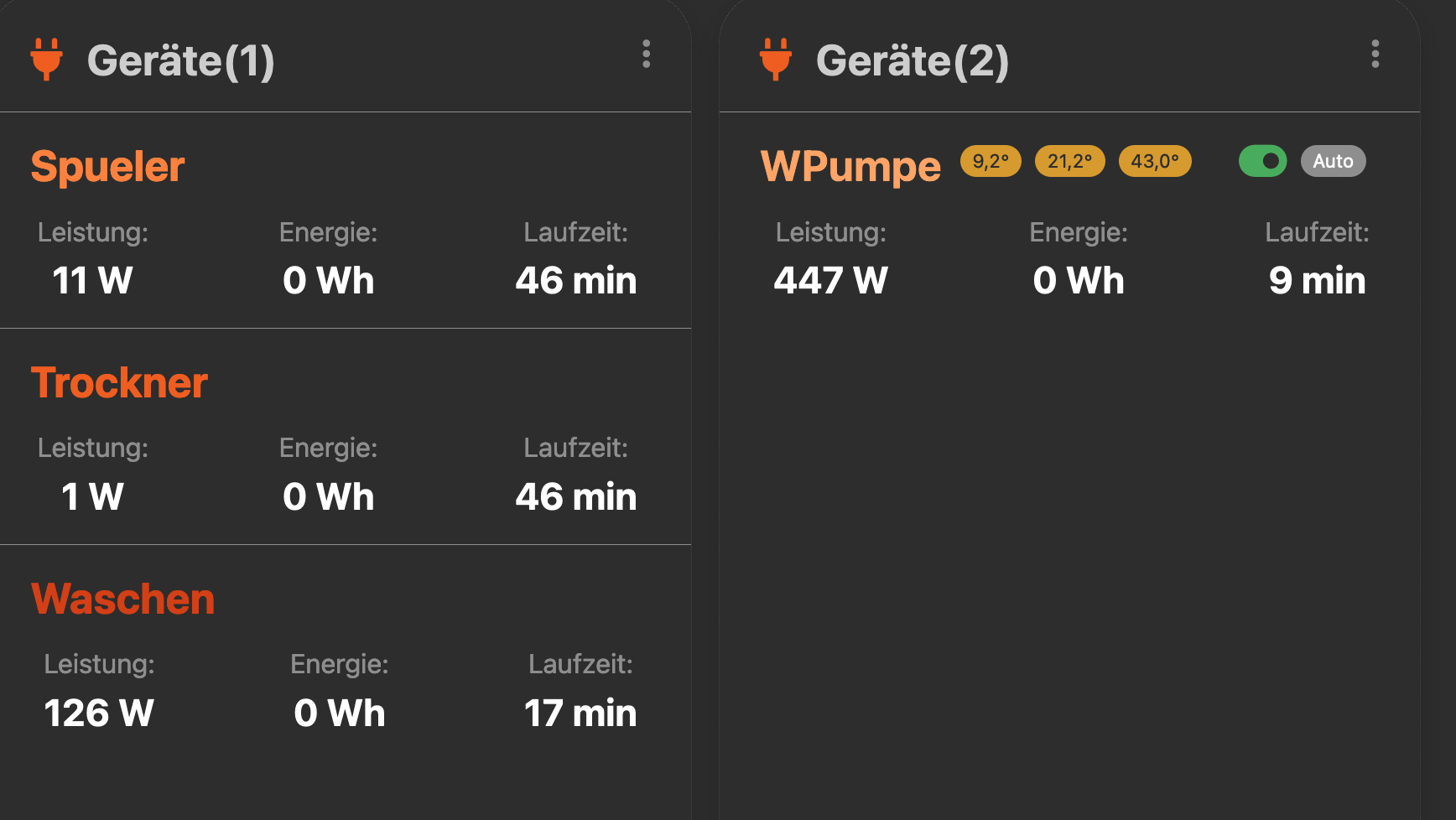Click Trockner power value 1 W
The height and width of the screenshot is (820, 1456).
(x=92, y=496)
